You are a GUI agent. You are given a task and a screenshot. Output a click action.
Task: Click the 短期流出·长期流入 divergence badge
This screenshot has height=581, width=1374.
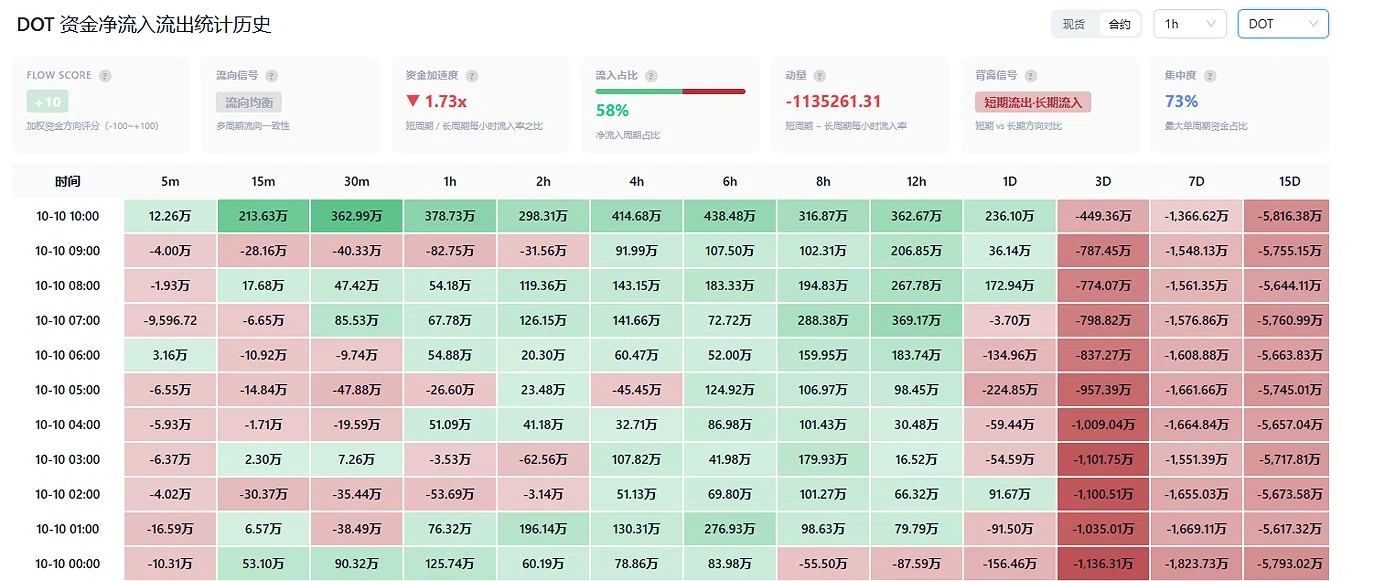[1033, 102]
